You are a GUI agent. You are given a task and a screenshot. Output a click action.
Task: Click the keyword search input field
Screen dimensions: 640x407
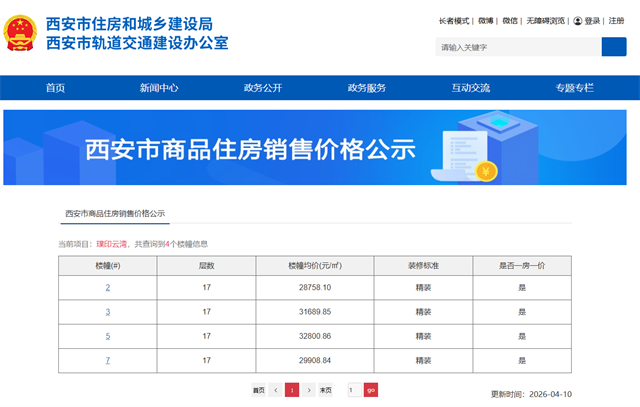517,47
